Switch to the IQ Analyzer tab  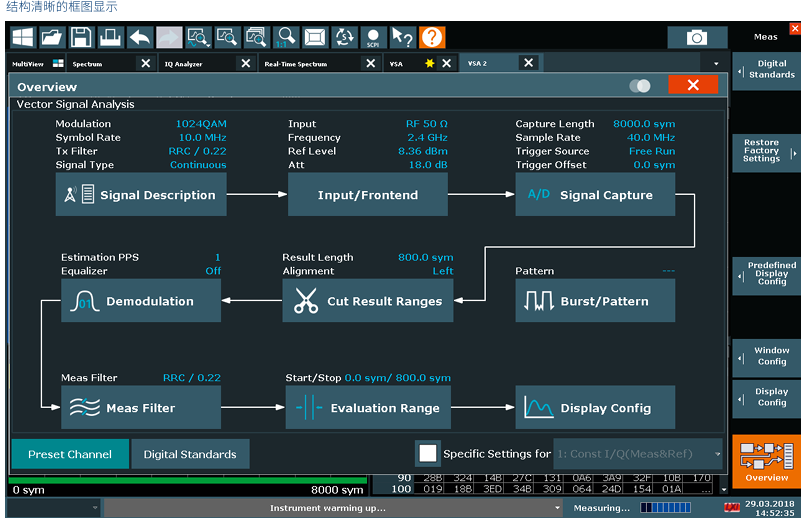click(183, 64)
